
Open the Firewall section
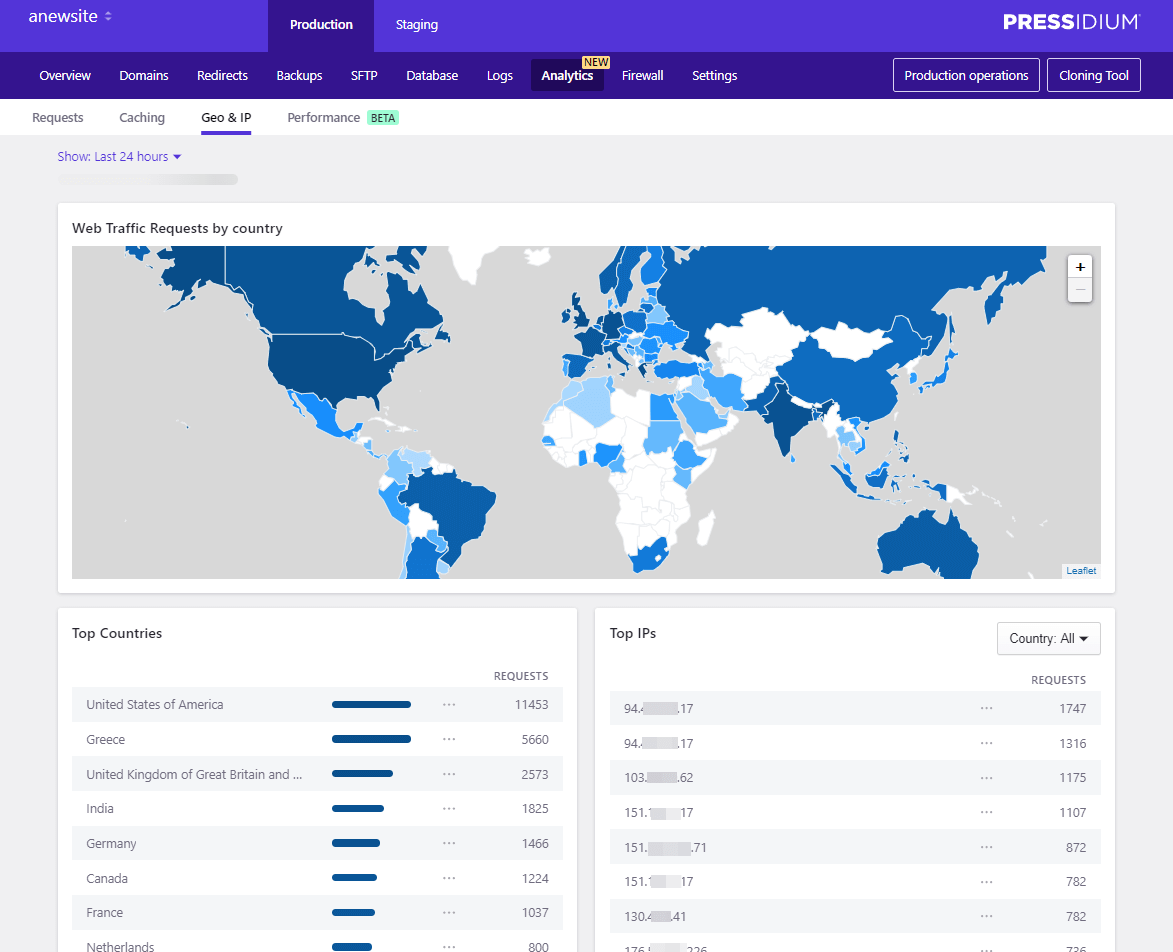643,76
